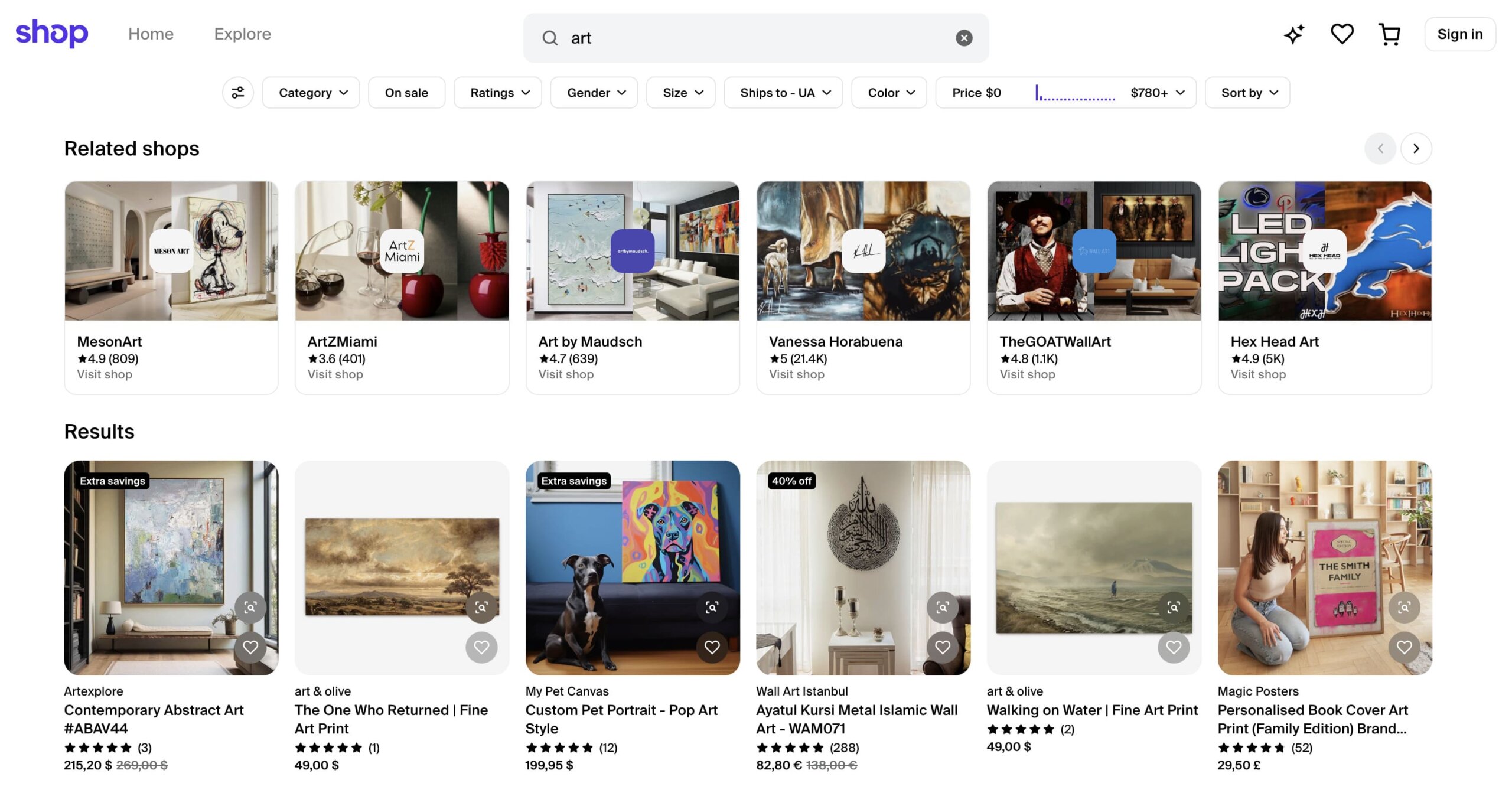Visit shop link for Hex Head Art
Screen dimensions: 1512x793
[1258, 374]
